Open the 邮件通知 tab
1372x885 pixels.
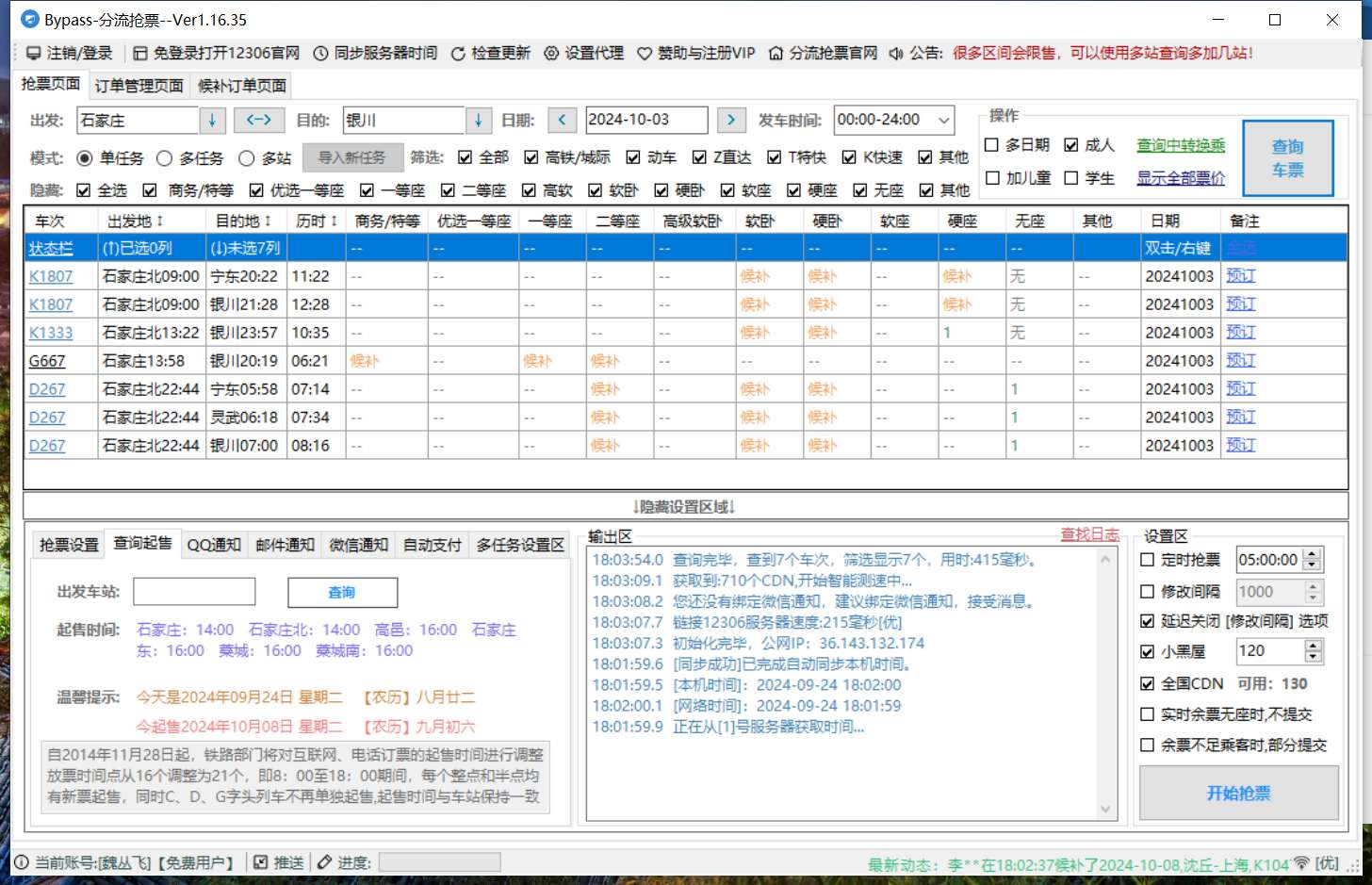pos(285,545)
